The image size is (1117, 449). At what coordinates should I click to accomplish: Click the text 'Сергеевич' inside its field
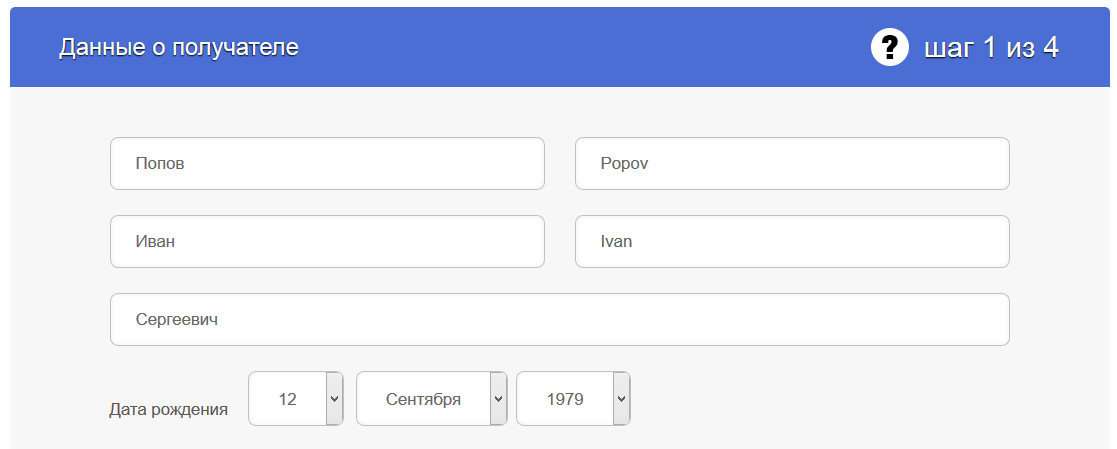click(177, 320)
